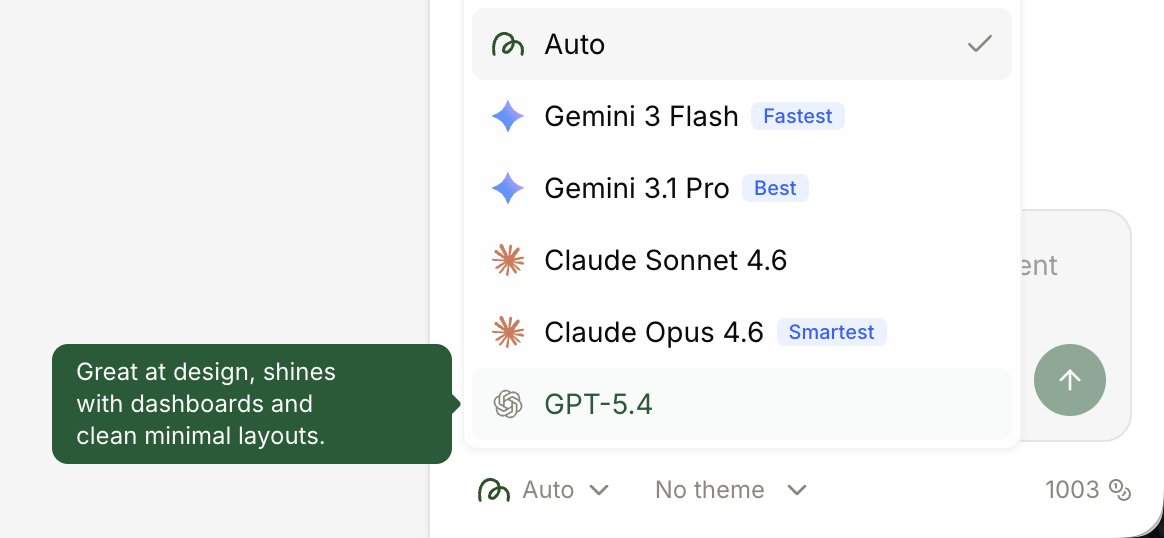Image resolution: width=1164 pixels, height=538 pixels.
Task: Click the 1003 credits count
Action: (x=1072, y=490)
